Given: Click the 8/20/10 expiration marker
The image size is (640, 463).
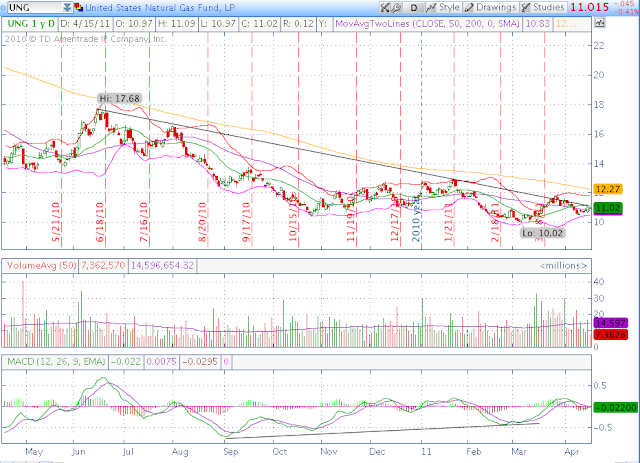Looking at the screenshot, I should [202, 222].
